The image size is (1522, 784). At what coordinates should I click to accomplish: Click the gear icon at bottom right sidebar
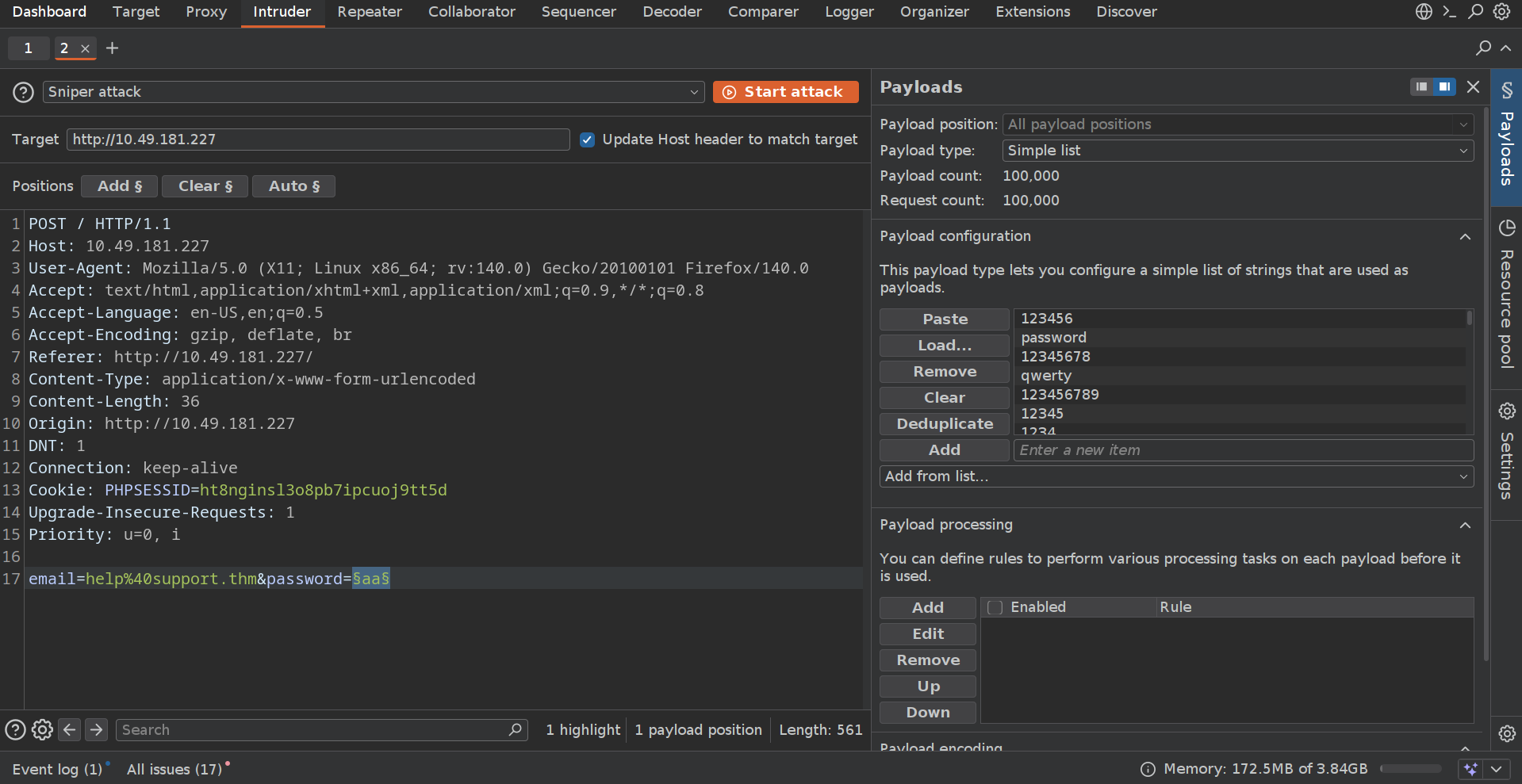pyautogui.click(x=1507, y=733)
